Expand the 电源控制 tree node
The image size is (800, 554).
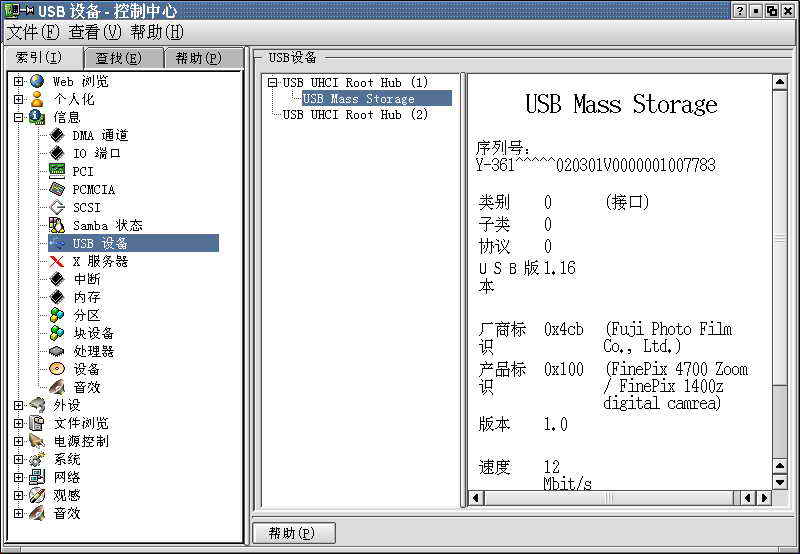pos(18,441)
